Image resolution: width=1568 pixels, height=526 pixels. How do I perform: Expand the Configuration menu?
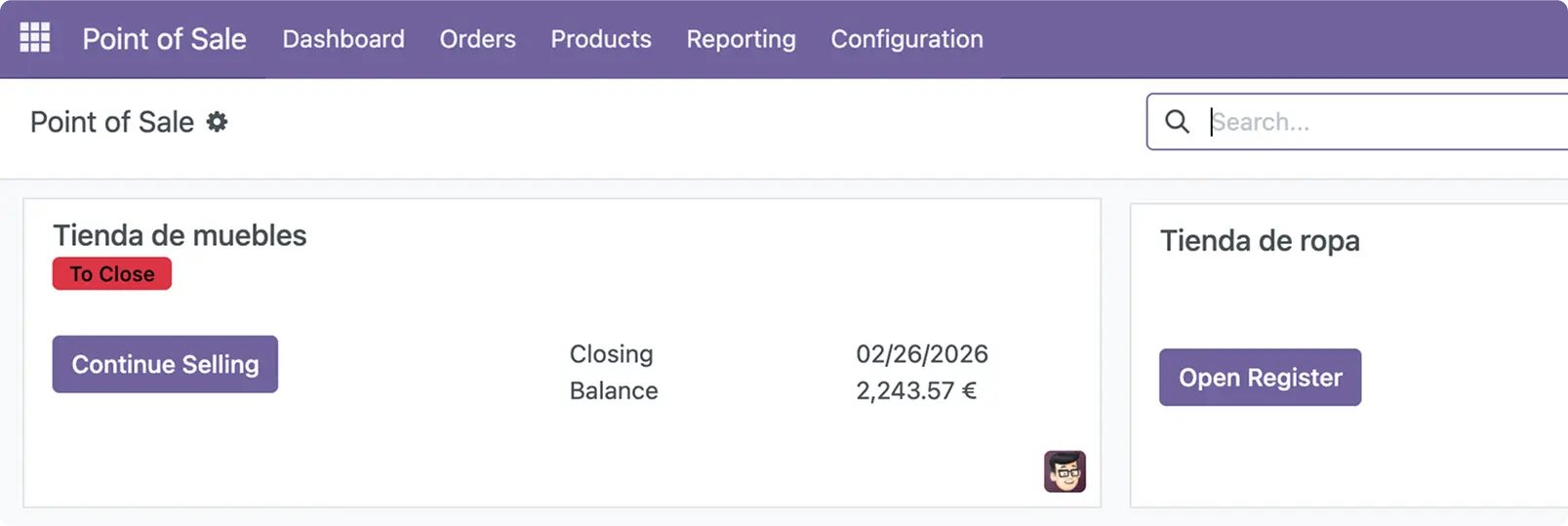pyautogui.click(x=906, y=39)
